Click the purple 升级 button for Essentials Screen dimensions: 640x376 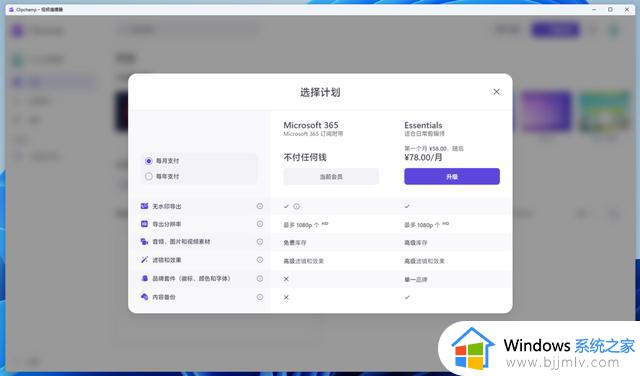point(452,176)
